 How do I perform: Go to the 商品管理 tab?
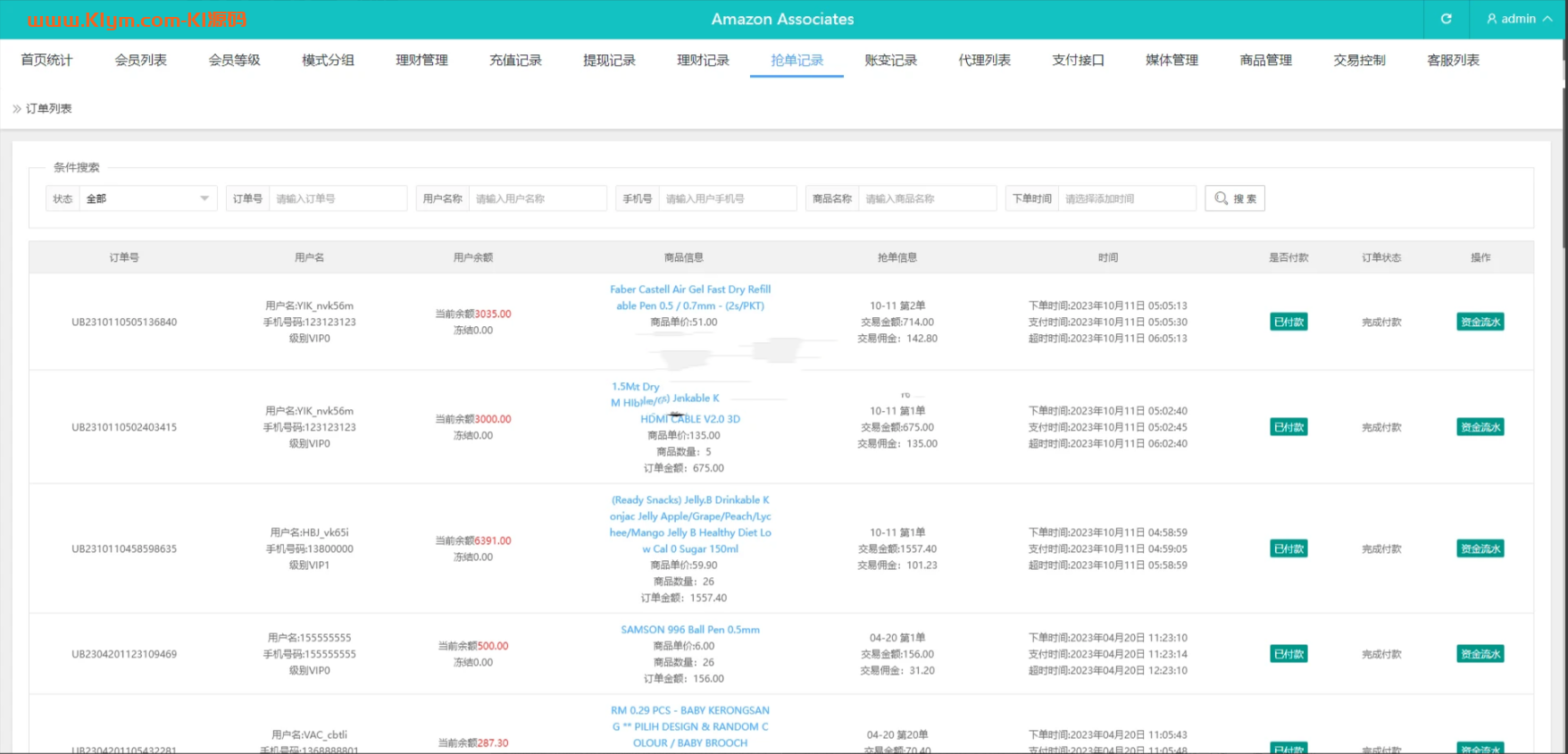tap(1265, 60)
